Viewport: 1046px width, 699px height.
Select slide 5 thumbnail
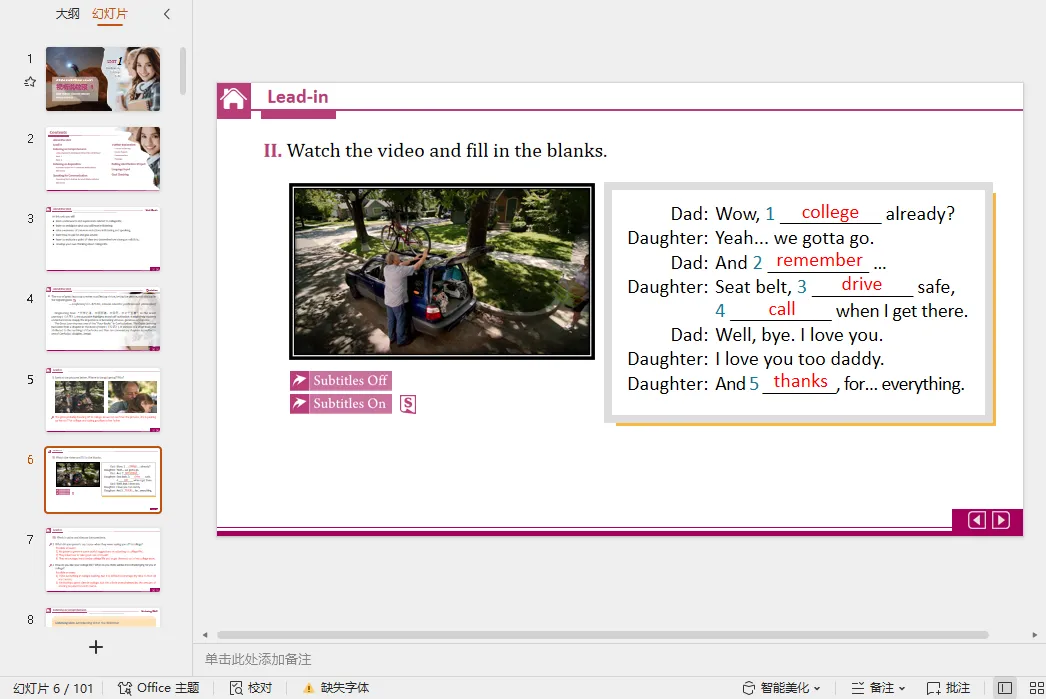pyautogui.click(x=103, y=400)
